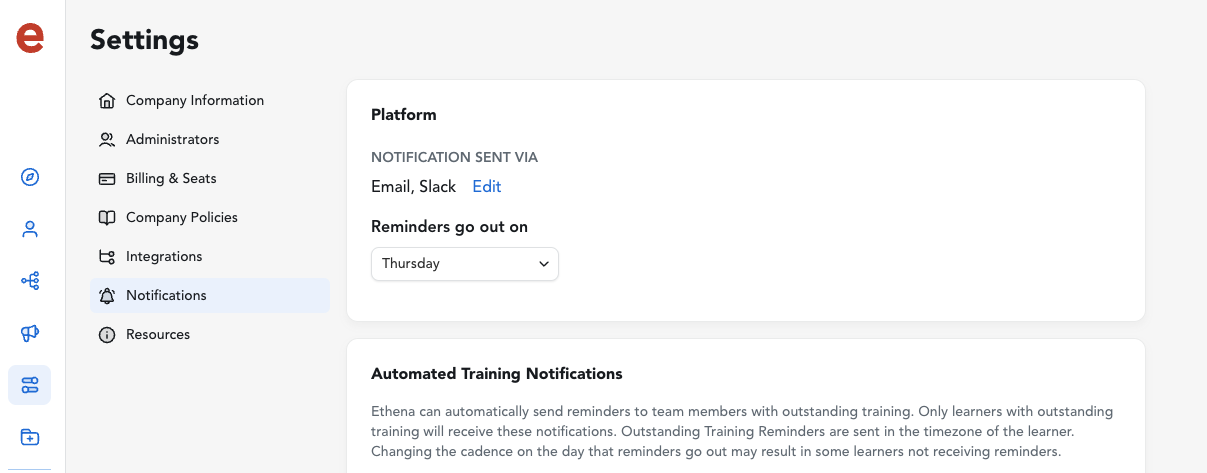Click the info circle Resources icon

pos(107,335)
